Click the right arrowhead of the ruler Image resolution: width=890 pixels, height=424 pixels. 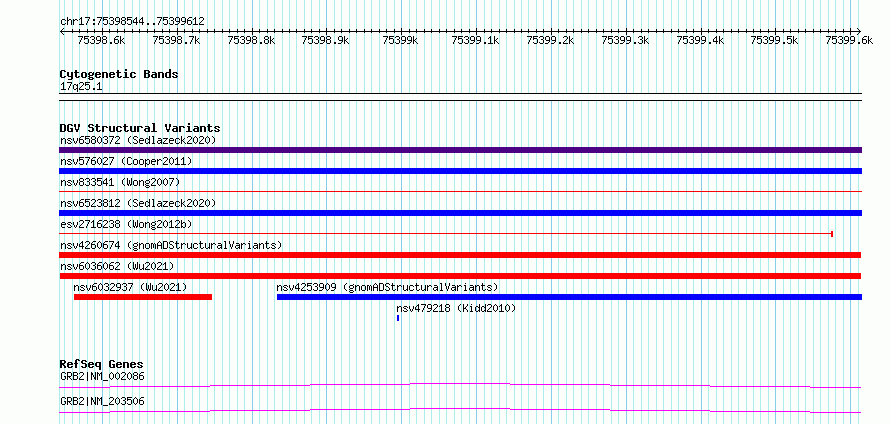tap(858, 31)
